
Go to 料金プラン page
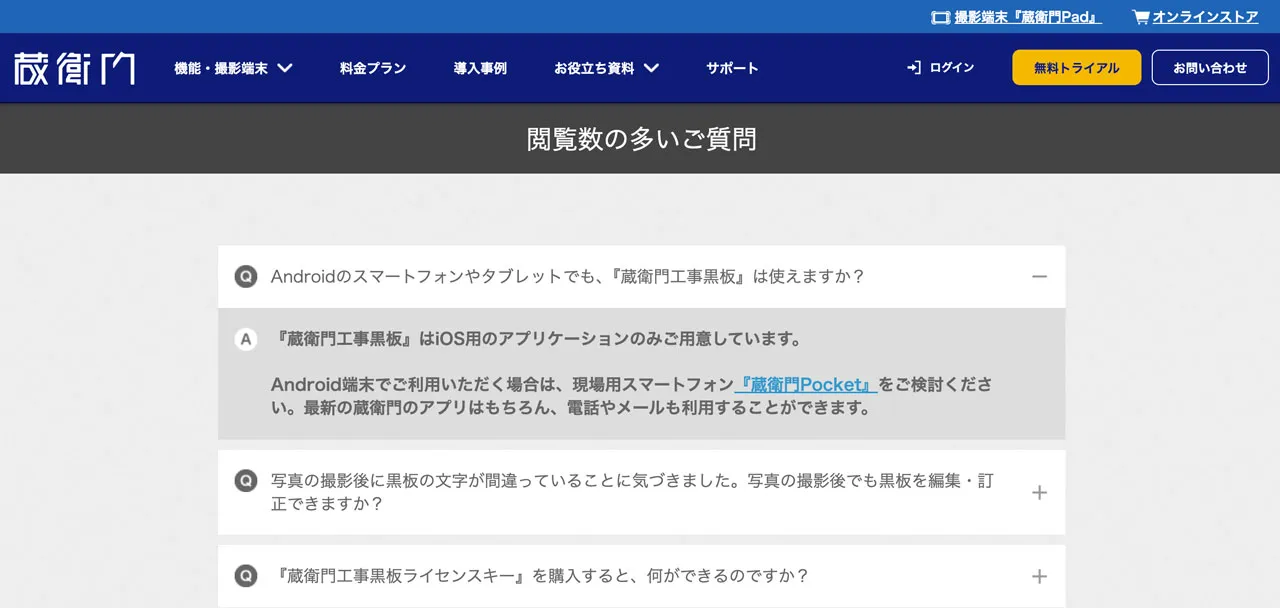point(373,68)
